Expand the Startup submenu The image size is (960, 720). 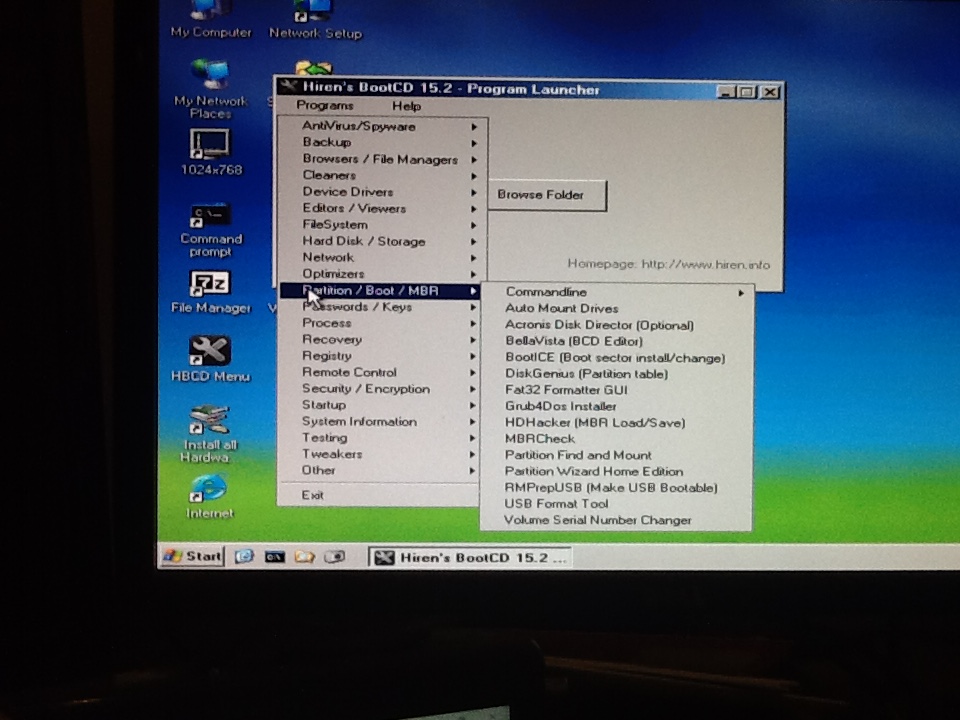coord(381,405)
